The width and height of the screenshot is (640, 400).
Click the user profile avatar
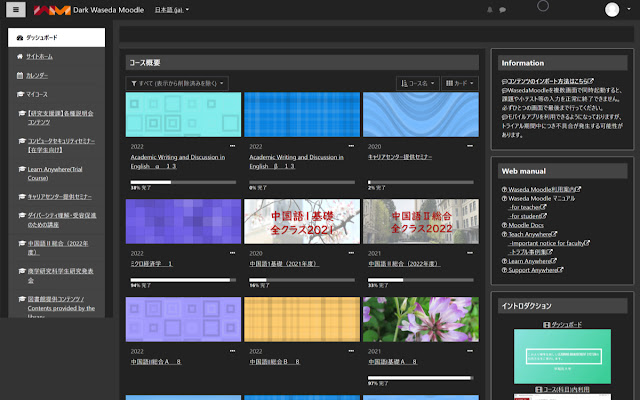(612, 10)
